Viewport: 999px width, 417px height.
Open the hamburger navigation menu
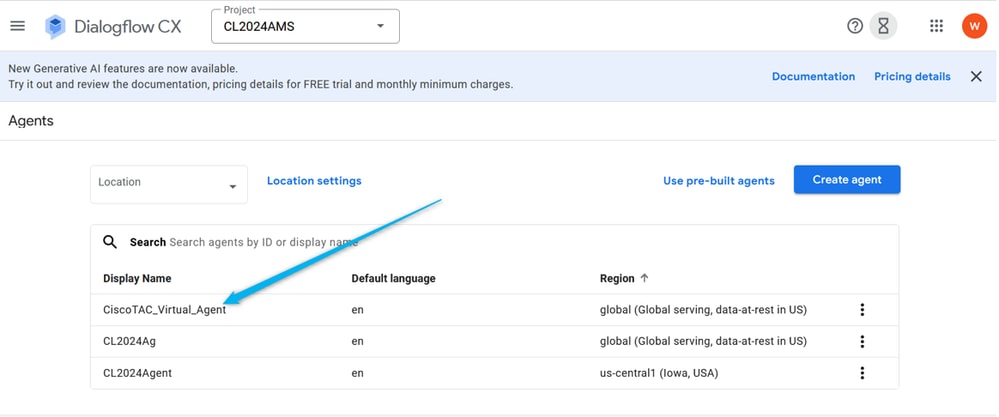click(18, 26)
